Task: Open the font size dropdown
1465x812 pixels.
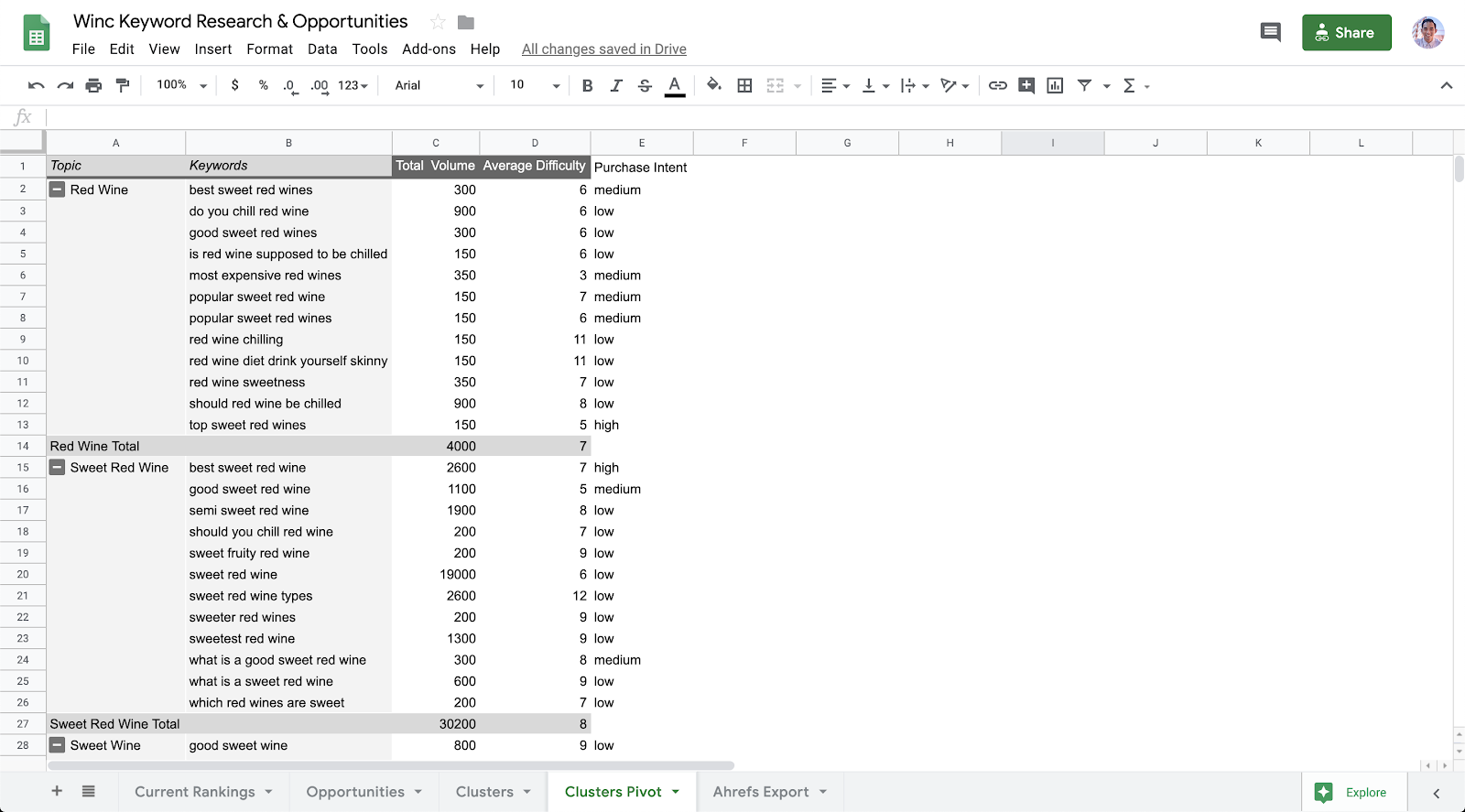Action: 535,85
